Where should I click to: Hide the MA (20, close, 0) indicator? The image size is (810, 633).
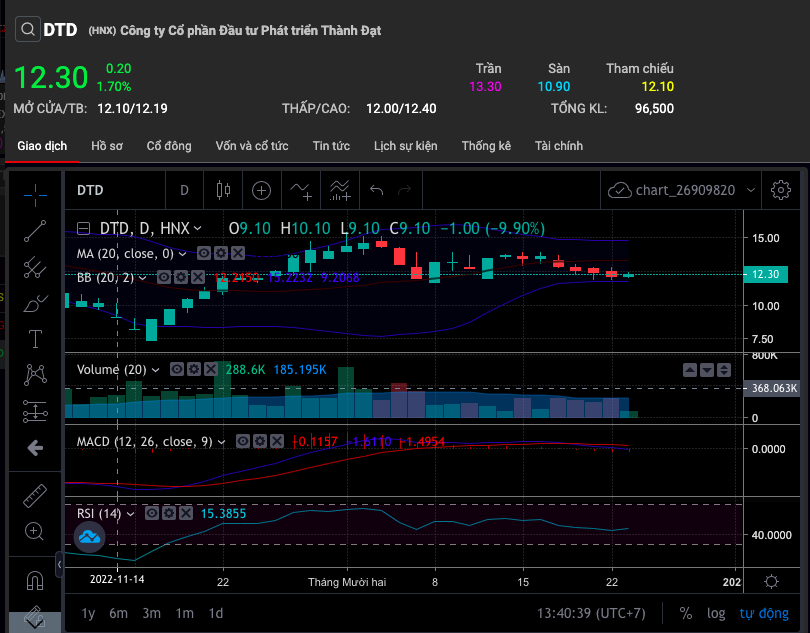pyautogui.click(x=203, y=254)
